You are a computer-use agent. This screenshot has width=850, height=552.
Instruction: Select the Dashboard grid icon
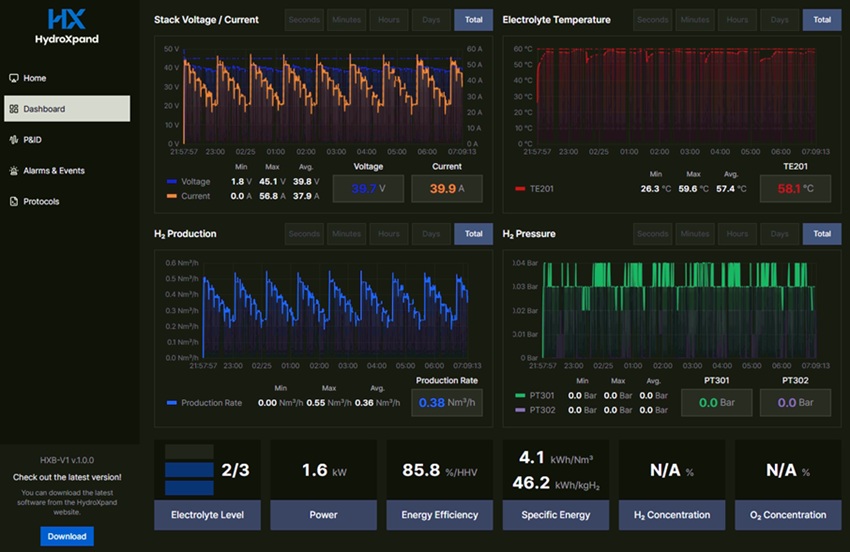tap(13, 109)
